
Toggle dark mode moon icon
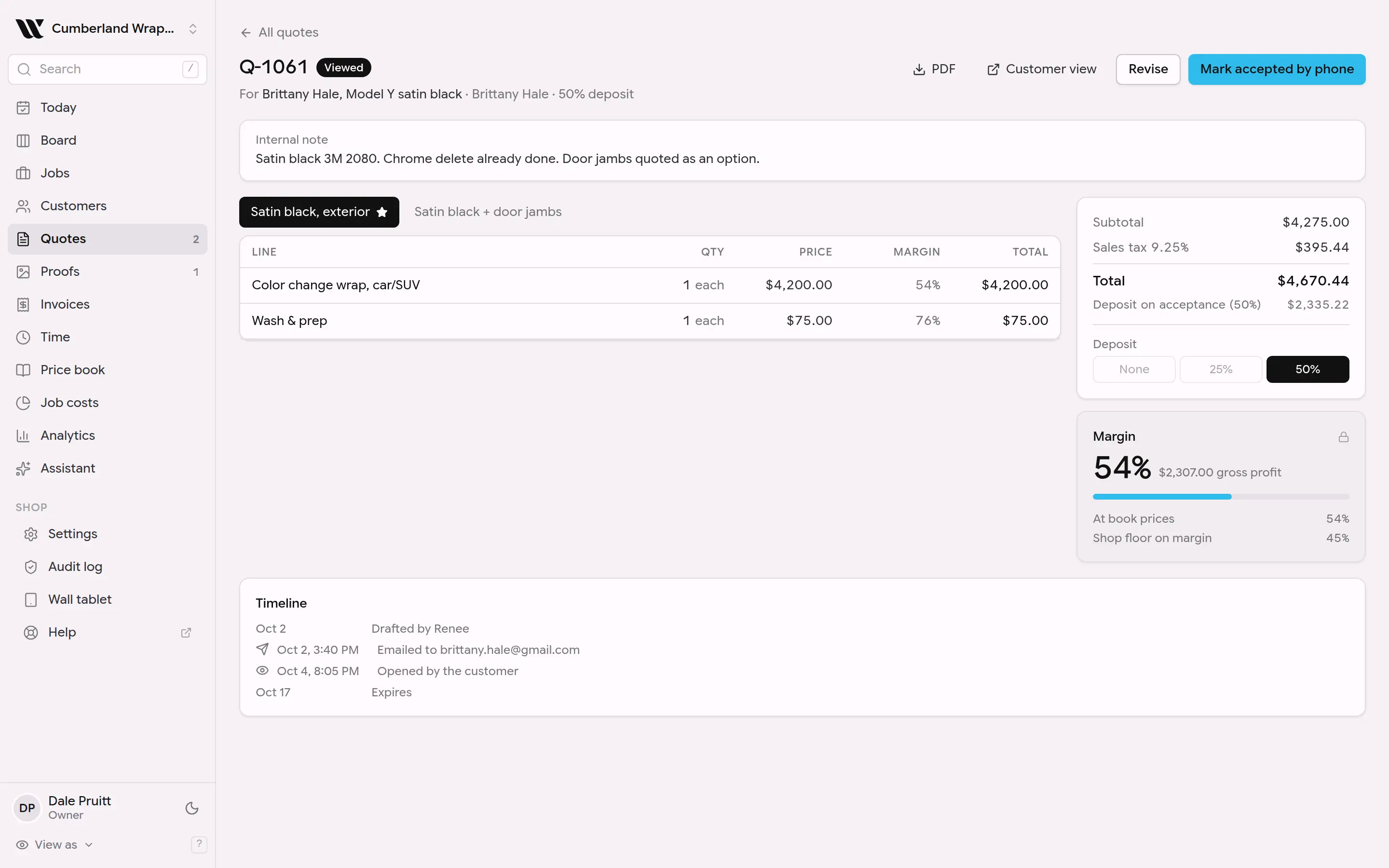coord(191,808)
